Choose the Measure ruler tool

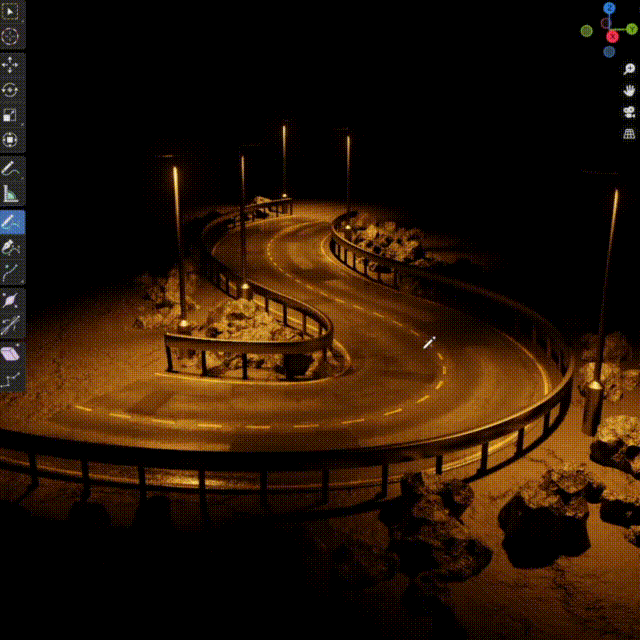pyautogui.click(x=11, y=194)
